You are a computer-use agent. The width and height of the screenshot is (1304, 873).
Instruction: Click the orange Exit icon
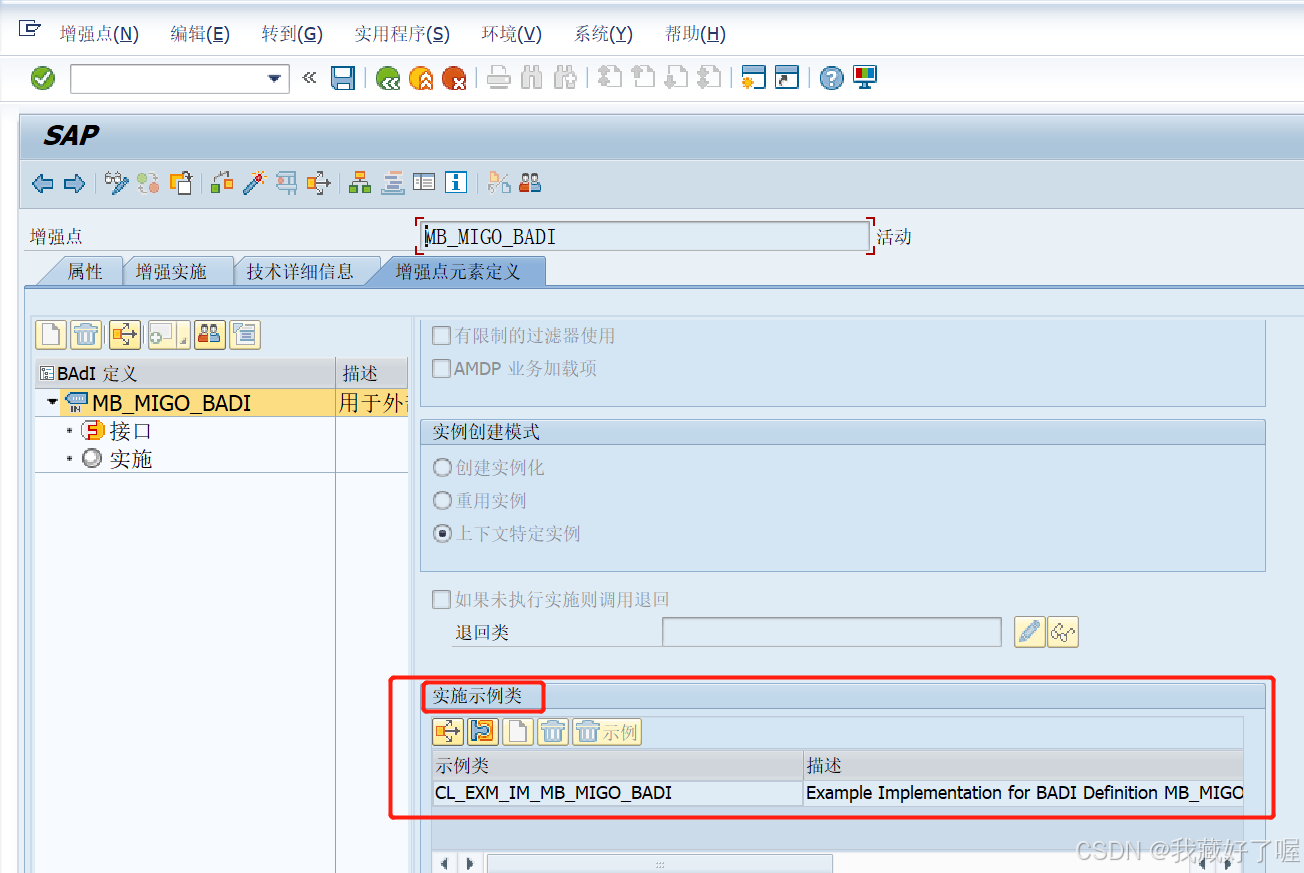pyautogui.click(x=421, y=78)
